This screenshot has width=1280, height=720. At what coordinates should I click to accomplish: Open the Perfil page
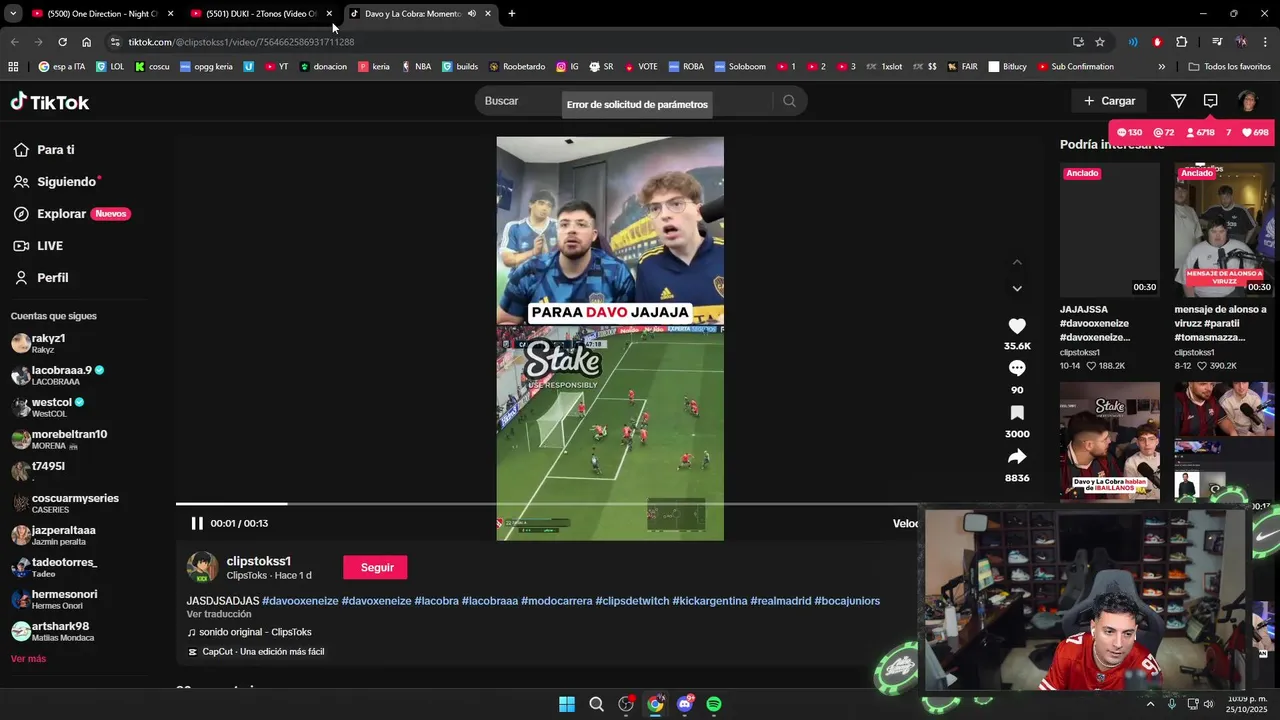tap(41, 278)
